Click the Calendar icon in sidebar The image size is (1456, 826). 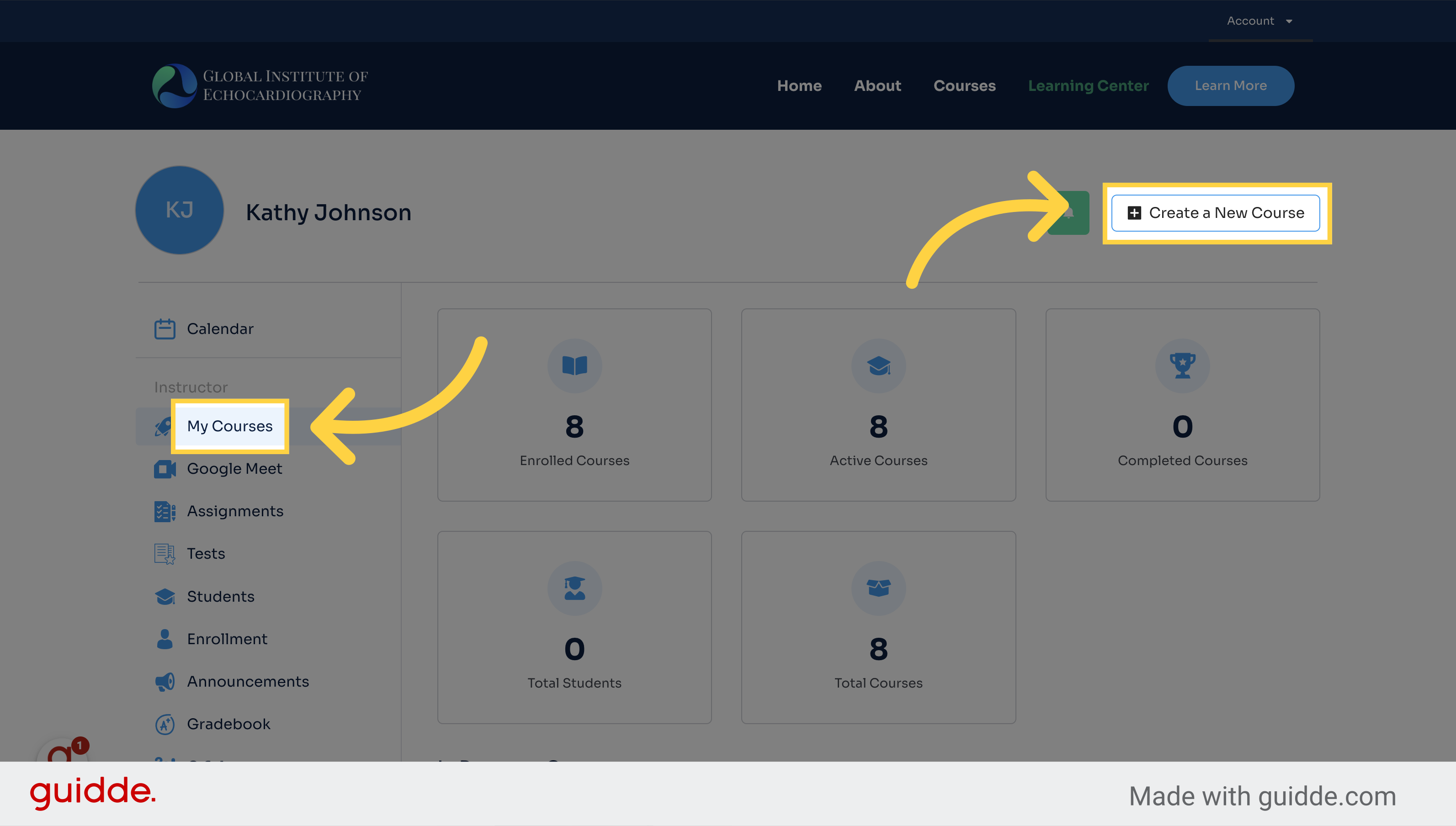[164, 328]
